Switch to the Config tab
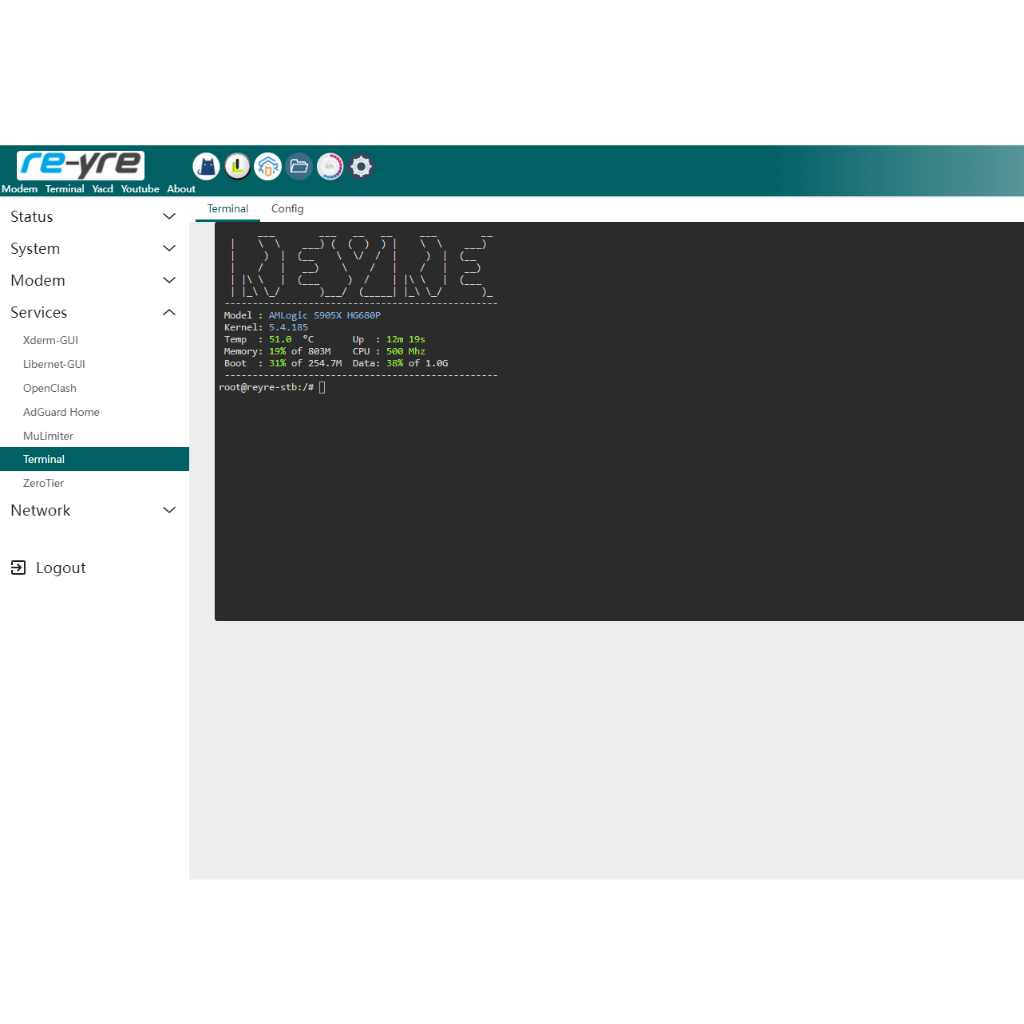Viewport: 1024px width, 1024px height. click(x=287, y=209)
